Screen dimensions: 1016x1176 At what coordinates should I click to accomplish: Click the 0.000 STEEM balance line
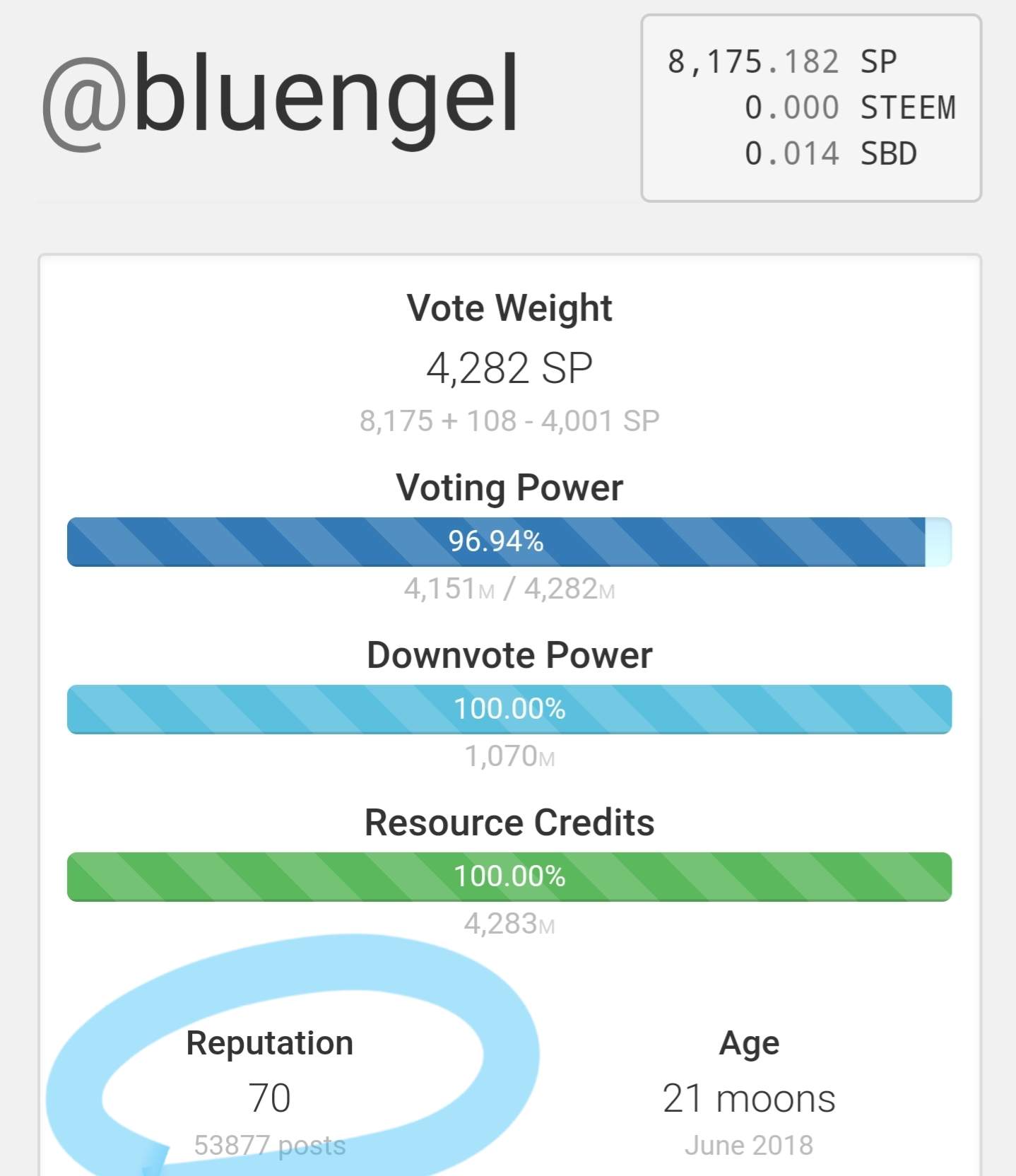(850, 108)
